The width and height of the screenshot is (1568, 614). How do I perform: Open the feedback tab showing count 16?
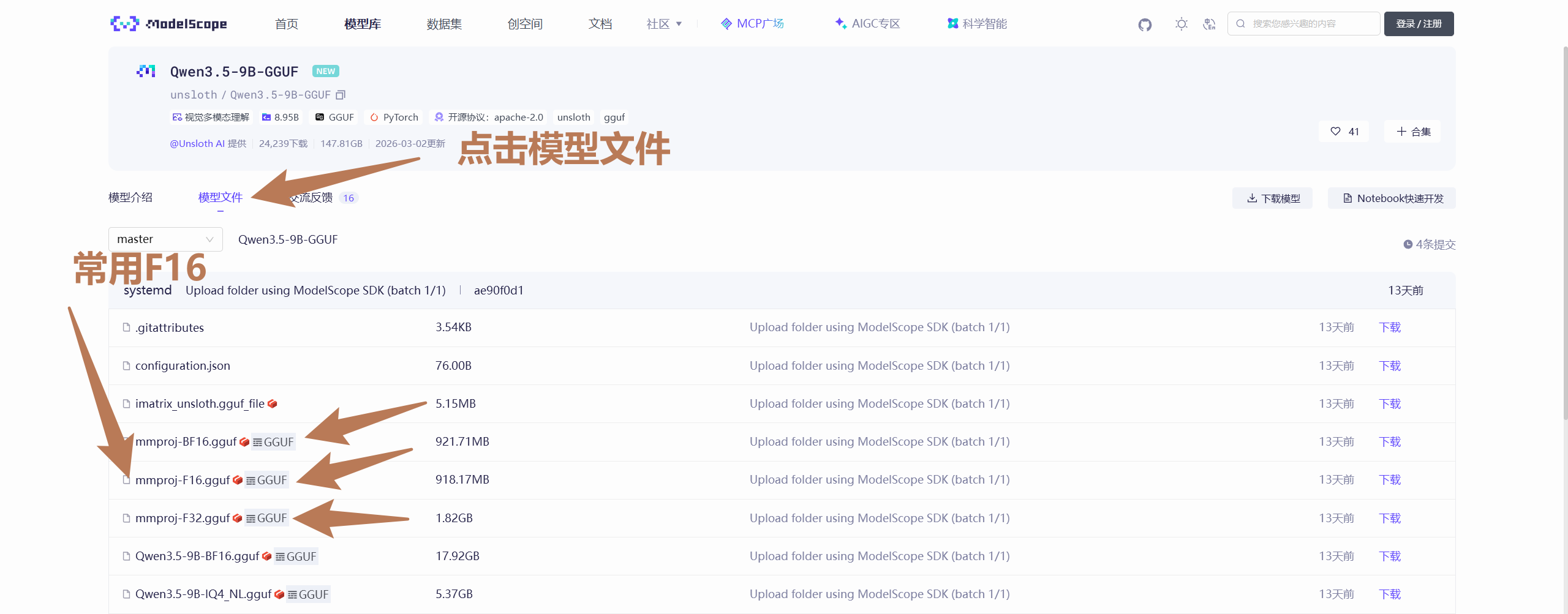[x=323, y=198]
